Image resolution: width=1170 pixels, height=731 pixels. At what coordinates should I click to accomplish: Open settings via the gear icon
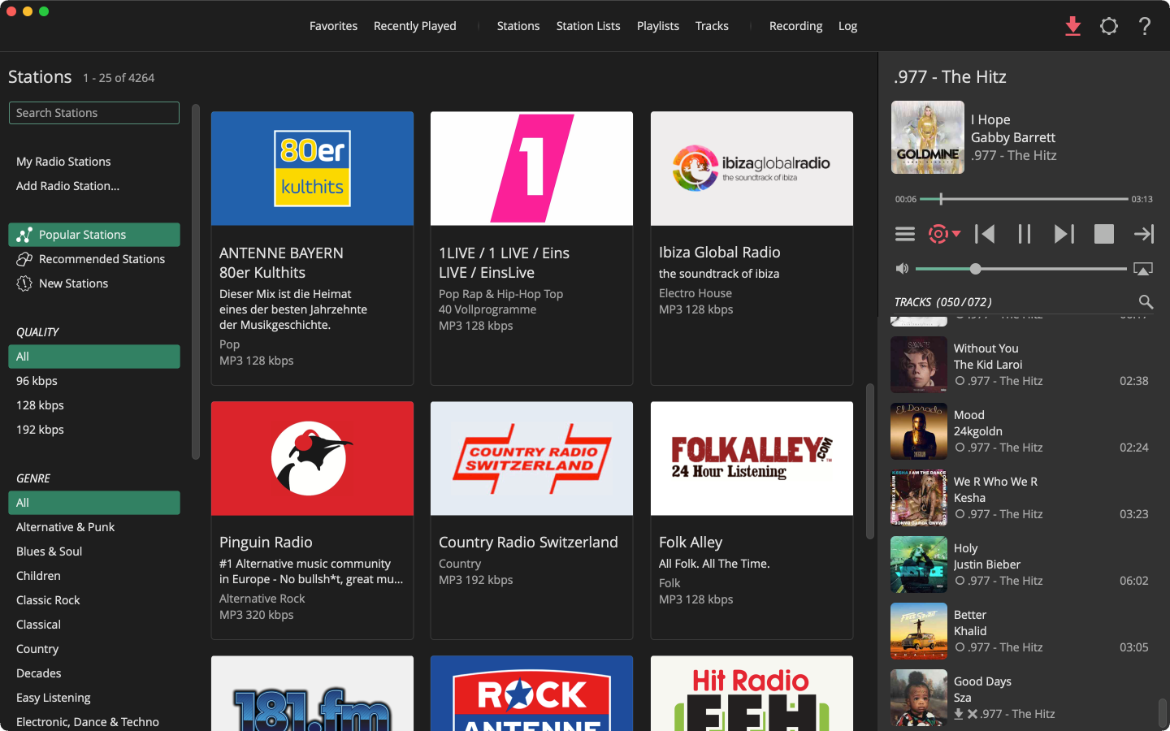(x=1108, y=26)
